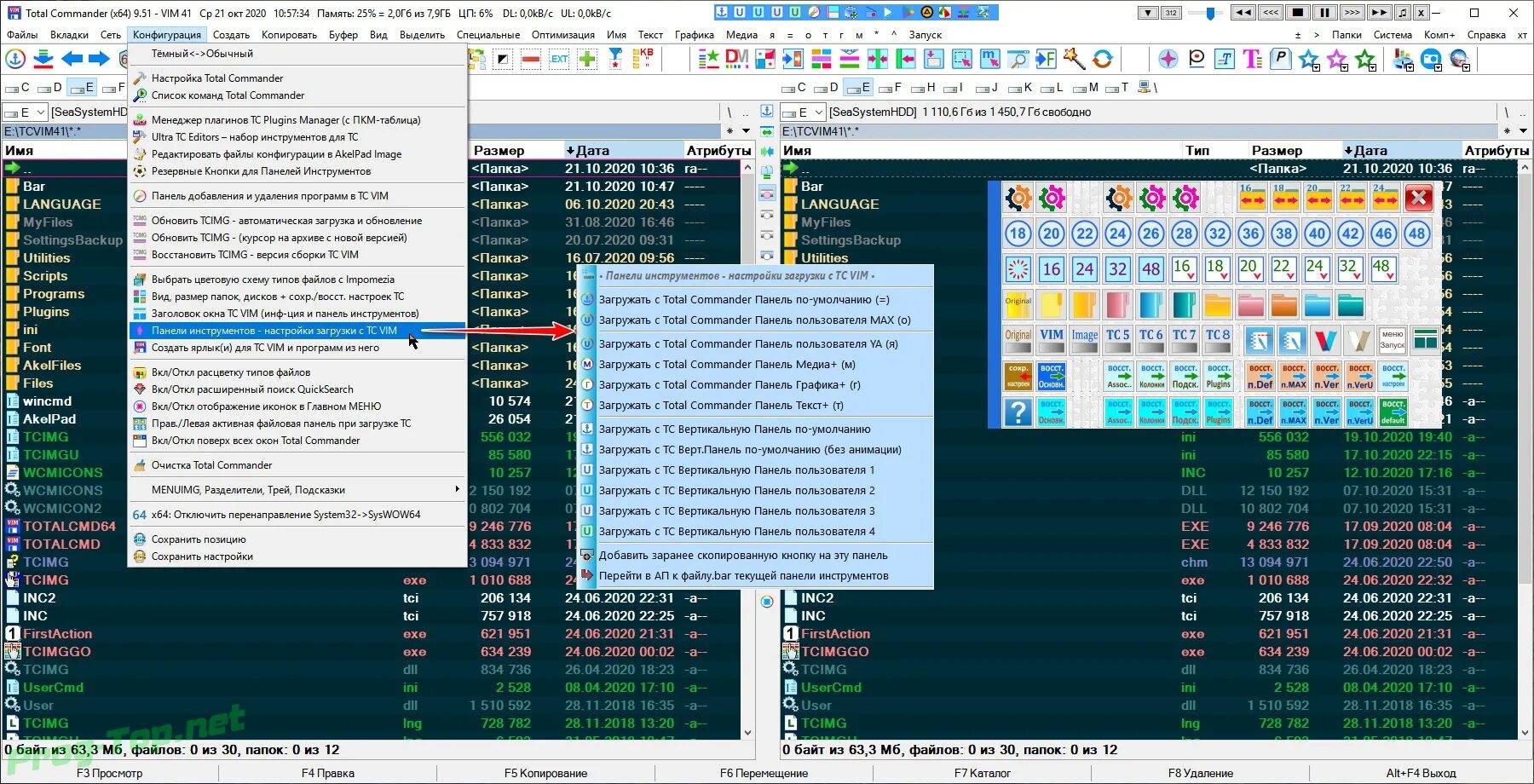Click the red minus toolbar icon
The image size is (1534, 784).
[x=531, y=59]
